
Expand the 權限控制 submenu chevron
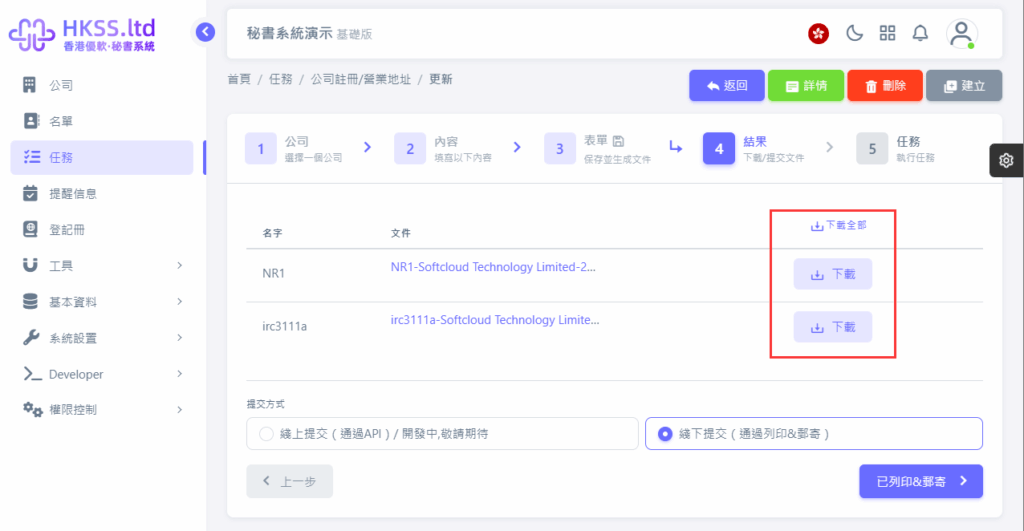pos(180,410)
